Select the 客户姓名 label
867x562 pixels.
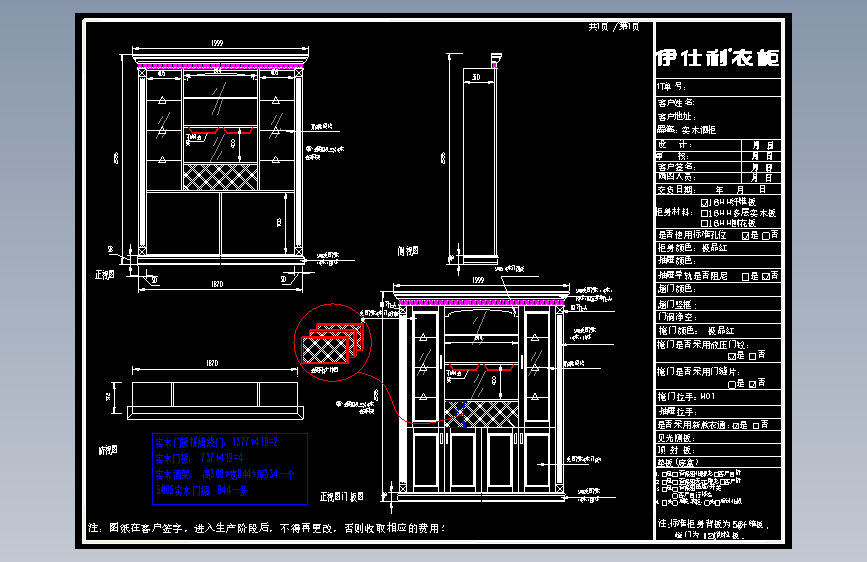[676, 103]
